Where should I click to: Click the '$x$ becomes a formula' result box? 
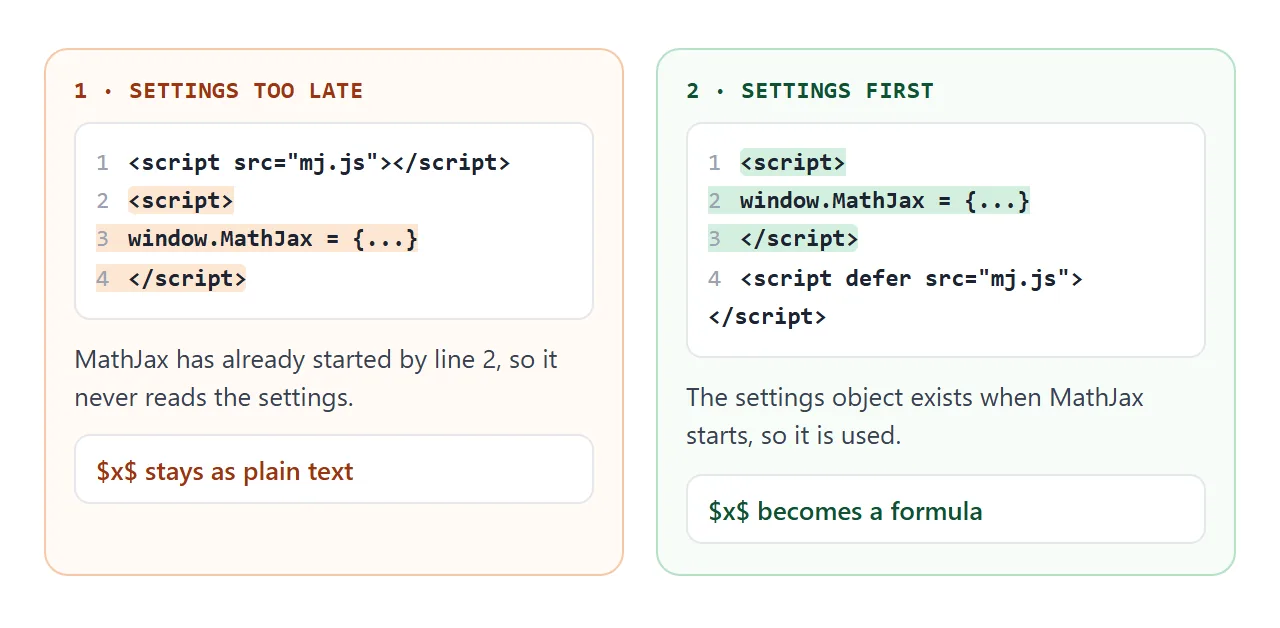click(x=946, y=509)
